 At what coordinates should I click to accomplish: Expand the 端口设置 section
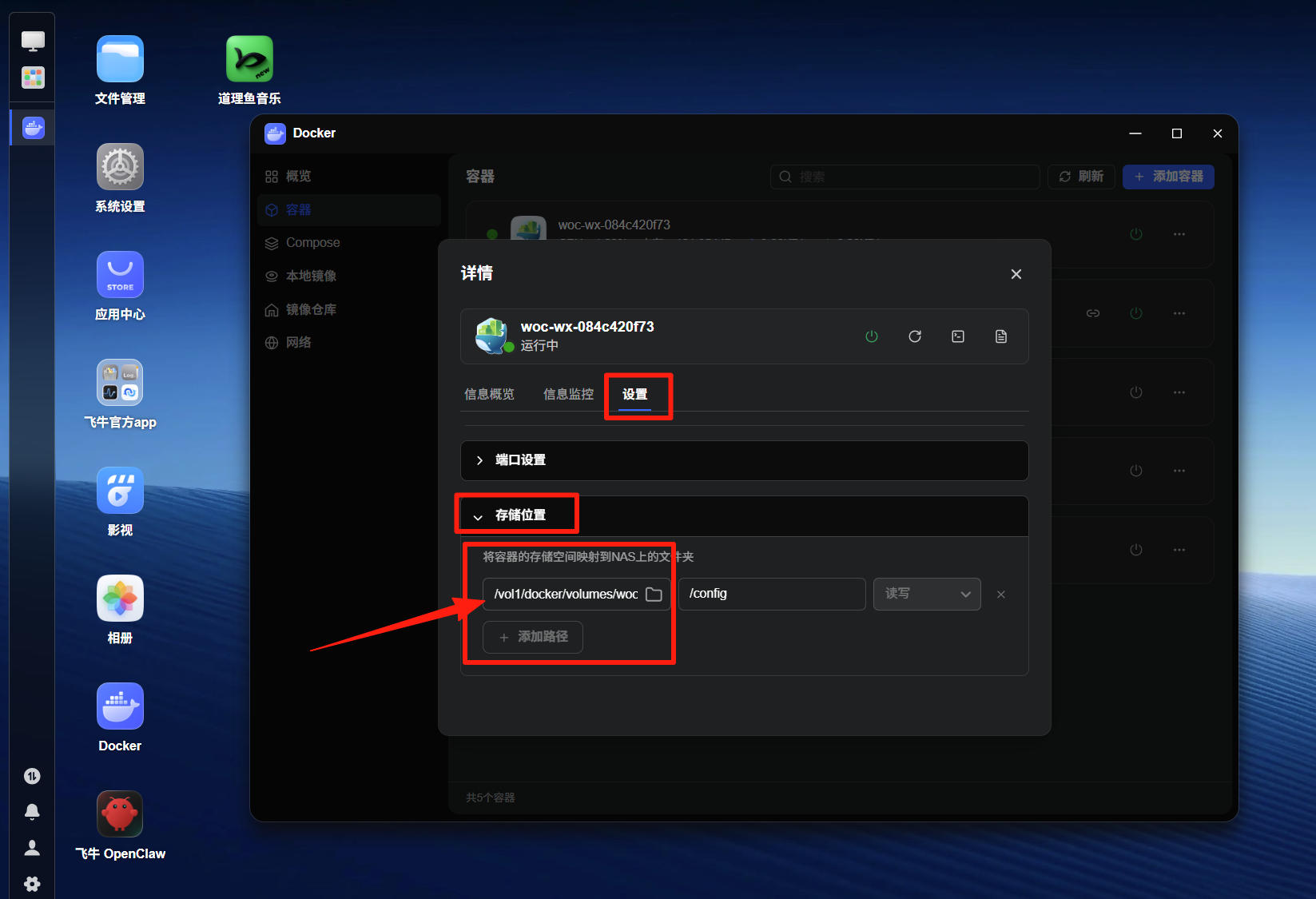pyautogui.click(x=745, y=460)
